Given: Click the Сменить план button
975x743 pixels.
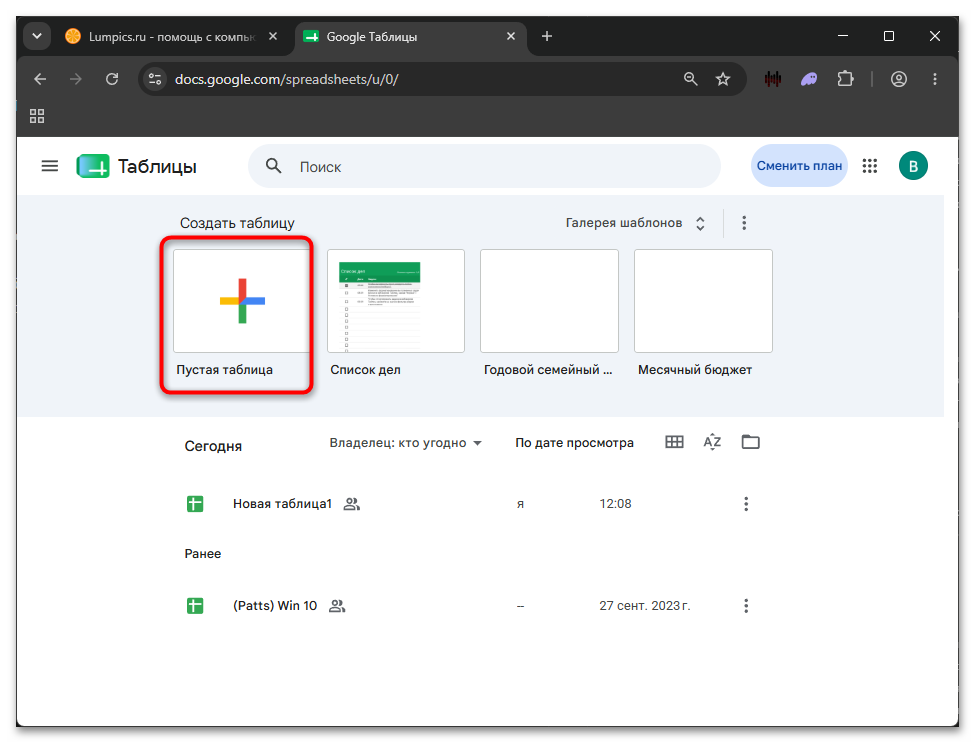Looking at the screenshot, I should point(799,166).
